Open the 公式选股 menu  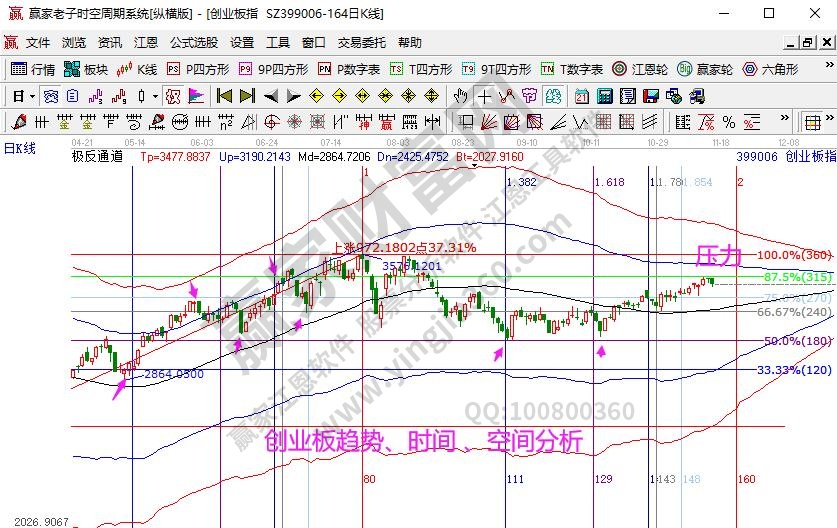(193, 43)
